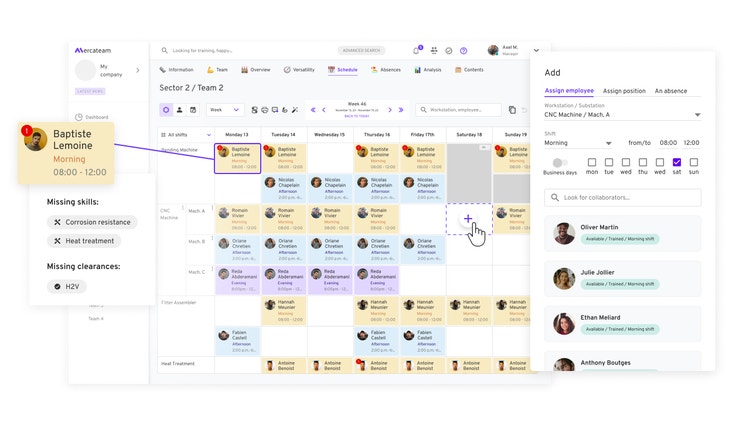The height and width of the screenshot is (422, 750).
Task: Click the Monday 13 column header
Action: pyautogui.click(x=237, y=135)
